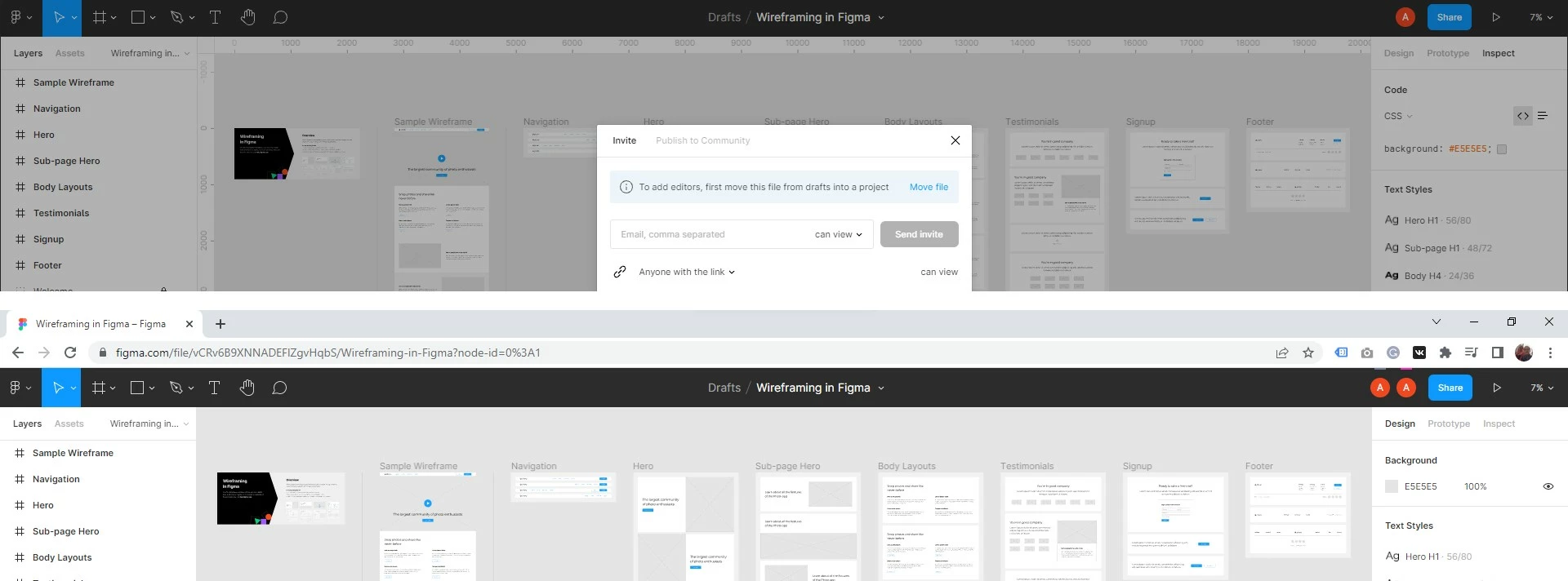Screen dimensions: 1568x581
Task: Select Hand tool in the Invite-dialog window
Action: pyautogui.click(x=248, y=17)
